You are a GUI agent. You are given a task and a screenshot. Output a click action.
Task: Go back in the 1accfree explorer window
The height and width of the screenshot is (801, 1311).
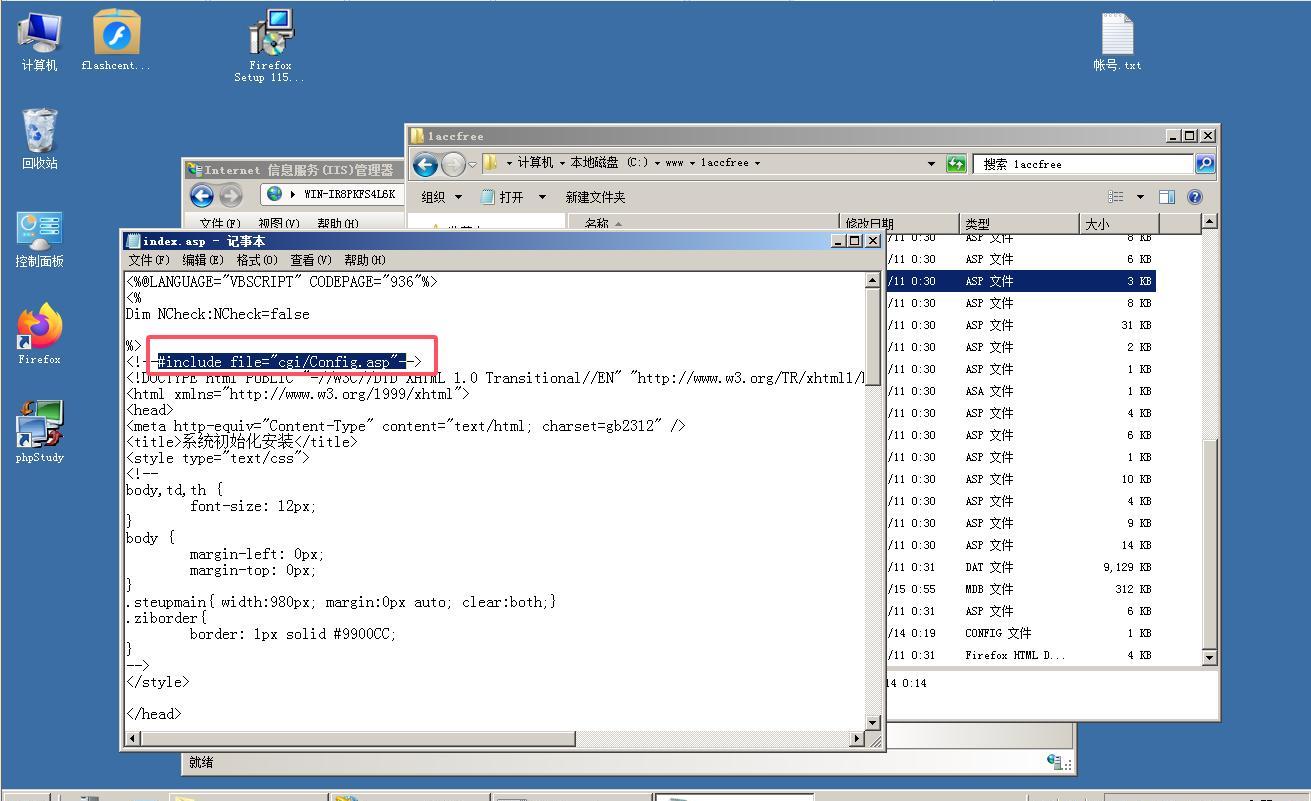(x=425, y=163)
